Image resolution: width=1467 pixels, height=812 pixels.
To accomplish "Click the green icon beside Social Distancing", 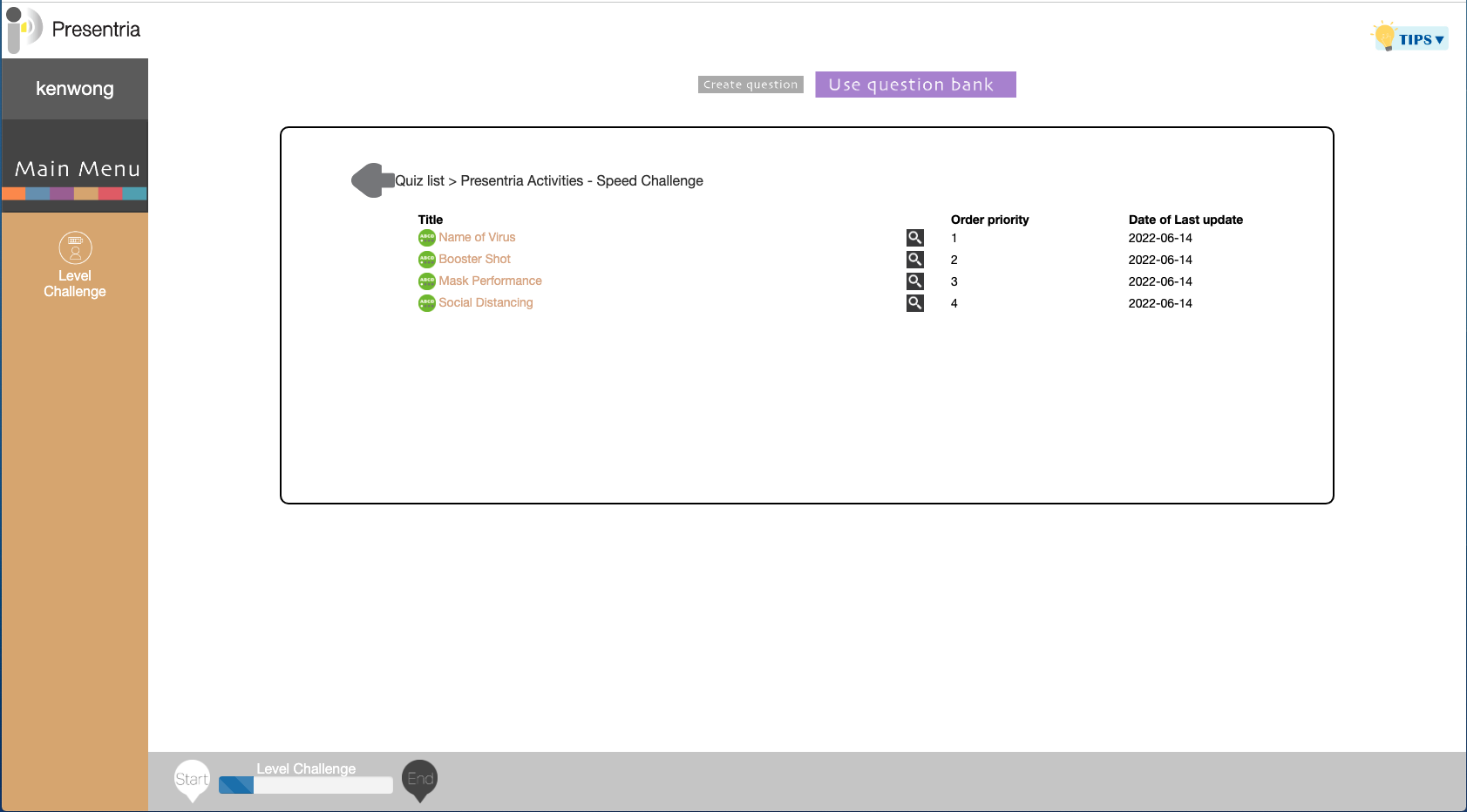I will pyautogui.click(x=427, y=303).
